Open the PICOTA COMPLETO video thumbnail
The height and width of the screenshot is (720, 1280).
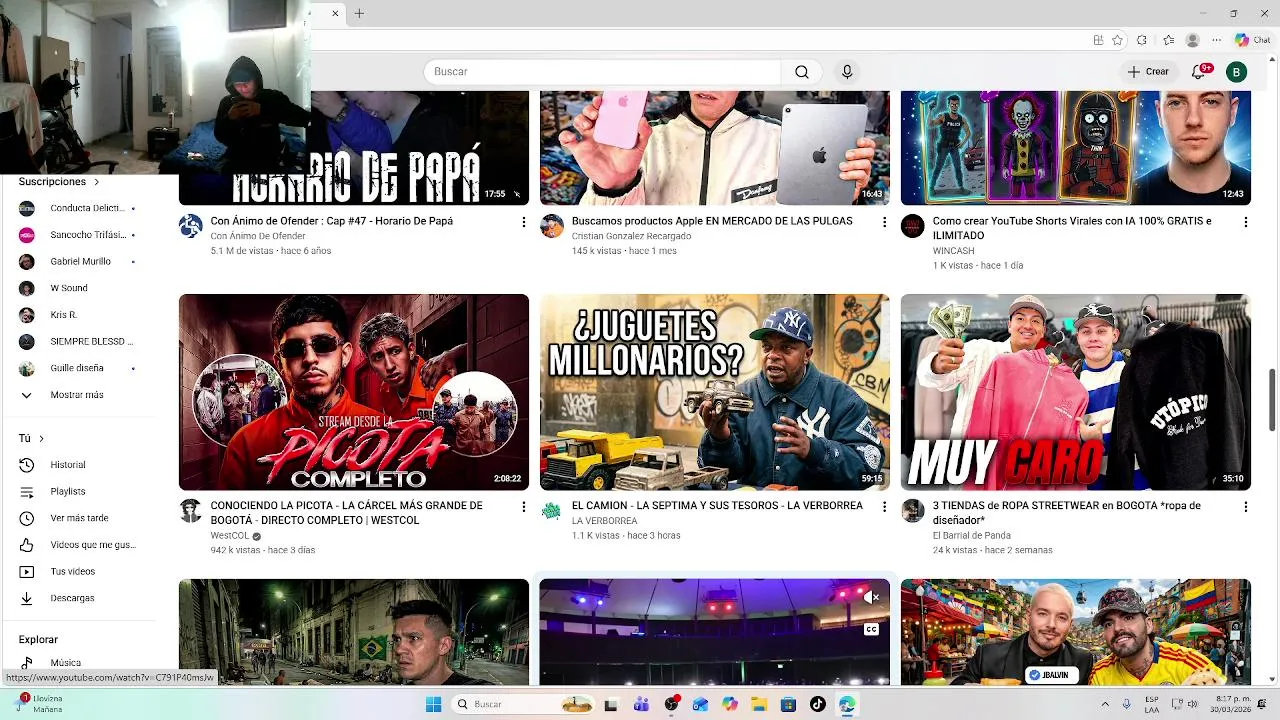(x=354, y=392)
